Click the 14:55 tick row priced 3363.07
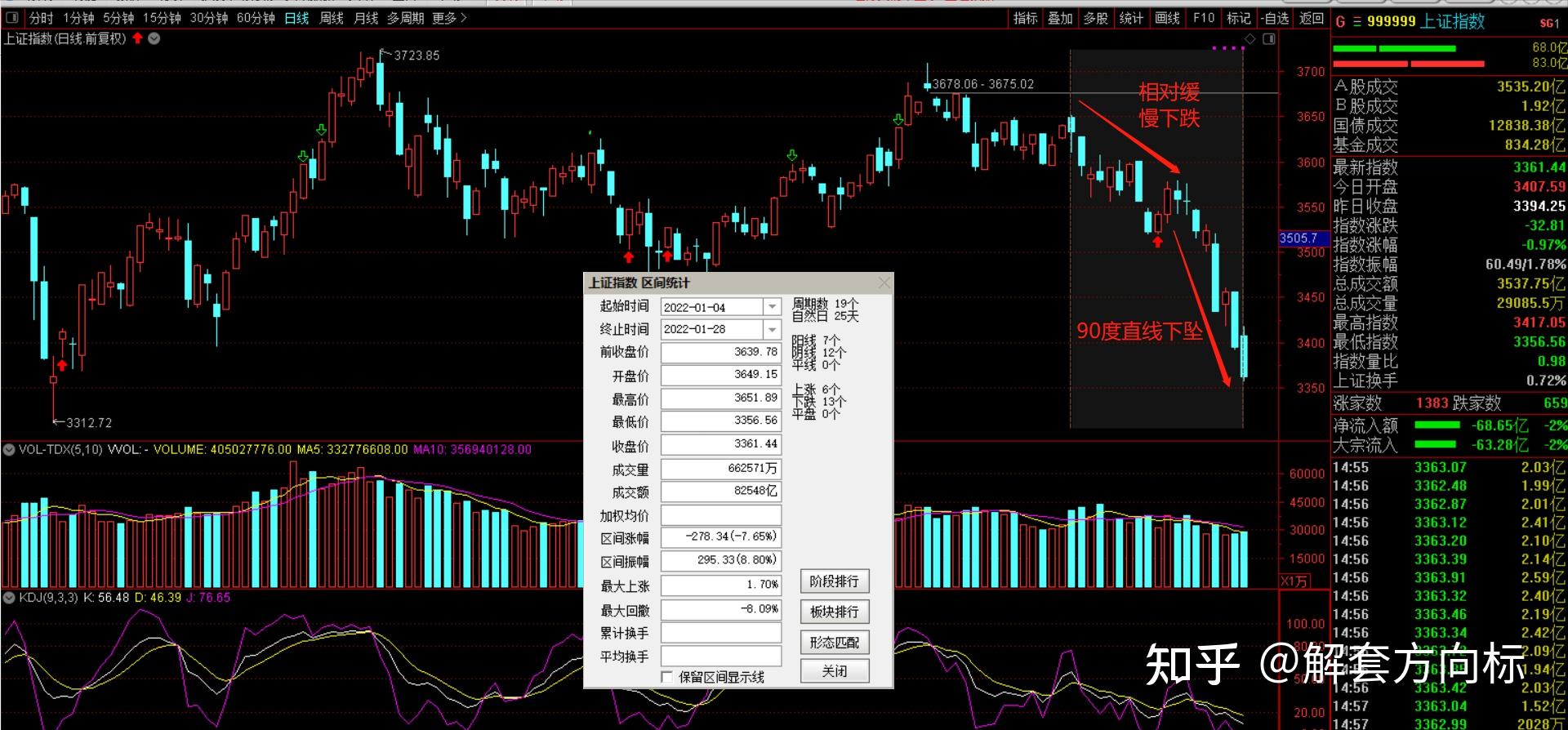Viewport: 1568px width, 730px height. [x=1450, y=468]
